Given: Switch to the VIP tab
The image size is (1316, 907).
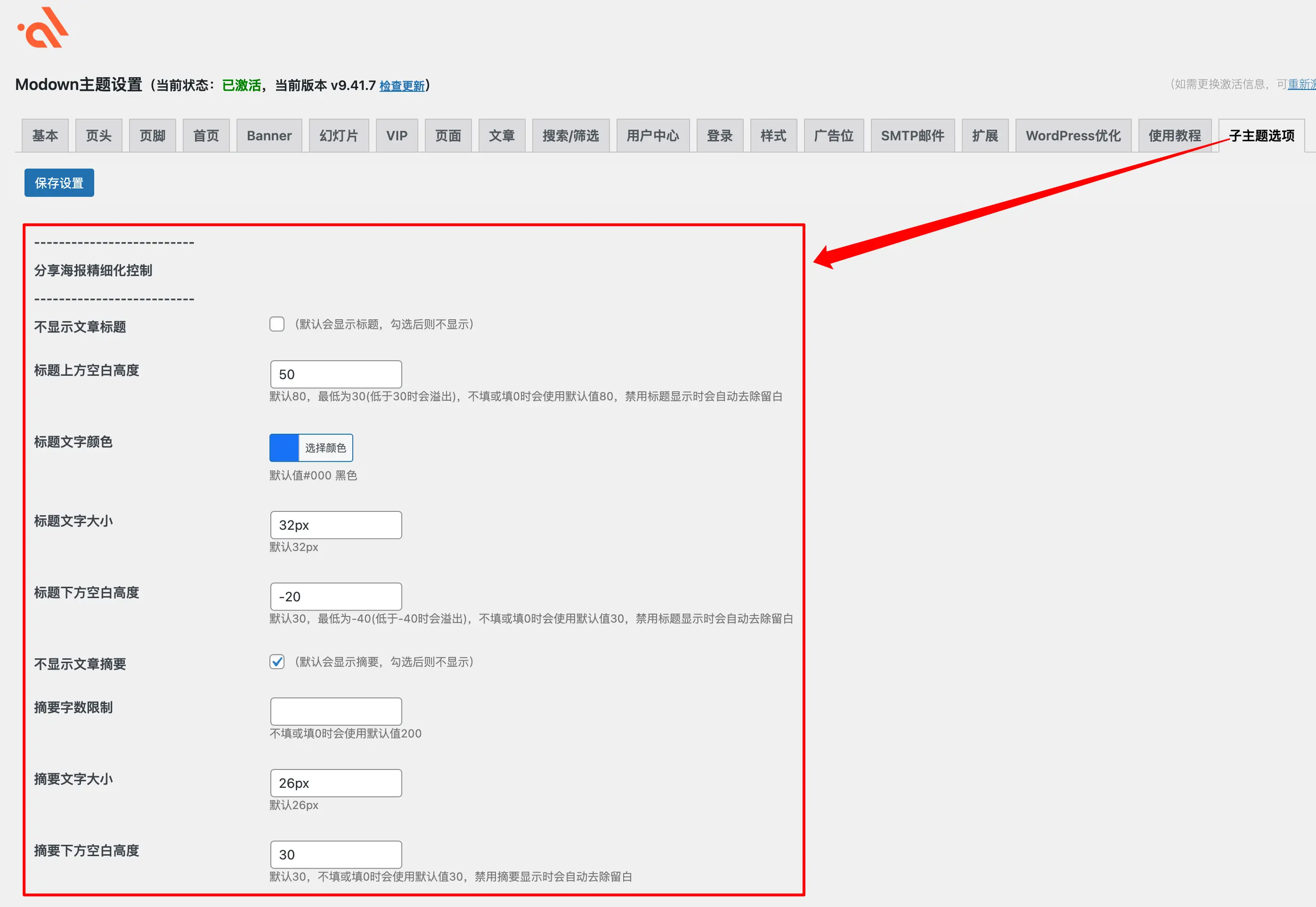Looking at the screenshot, I should pos(397,136).
